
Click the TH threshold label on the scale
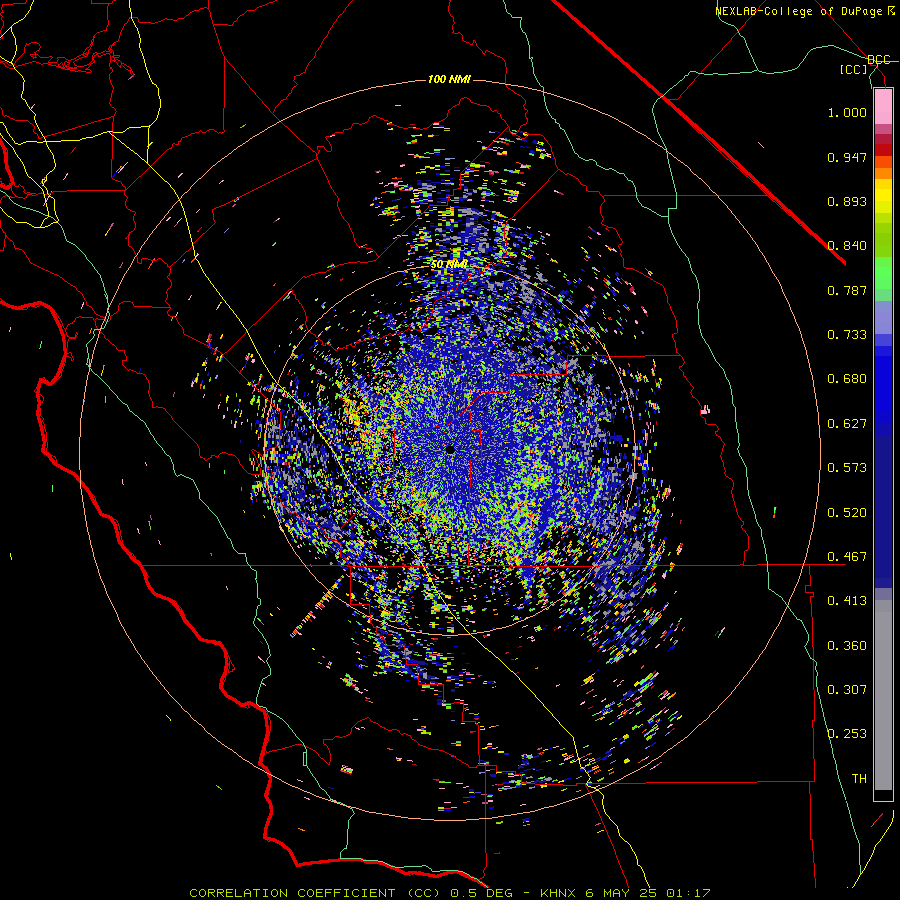[x=859, y=779]
